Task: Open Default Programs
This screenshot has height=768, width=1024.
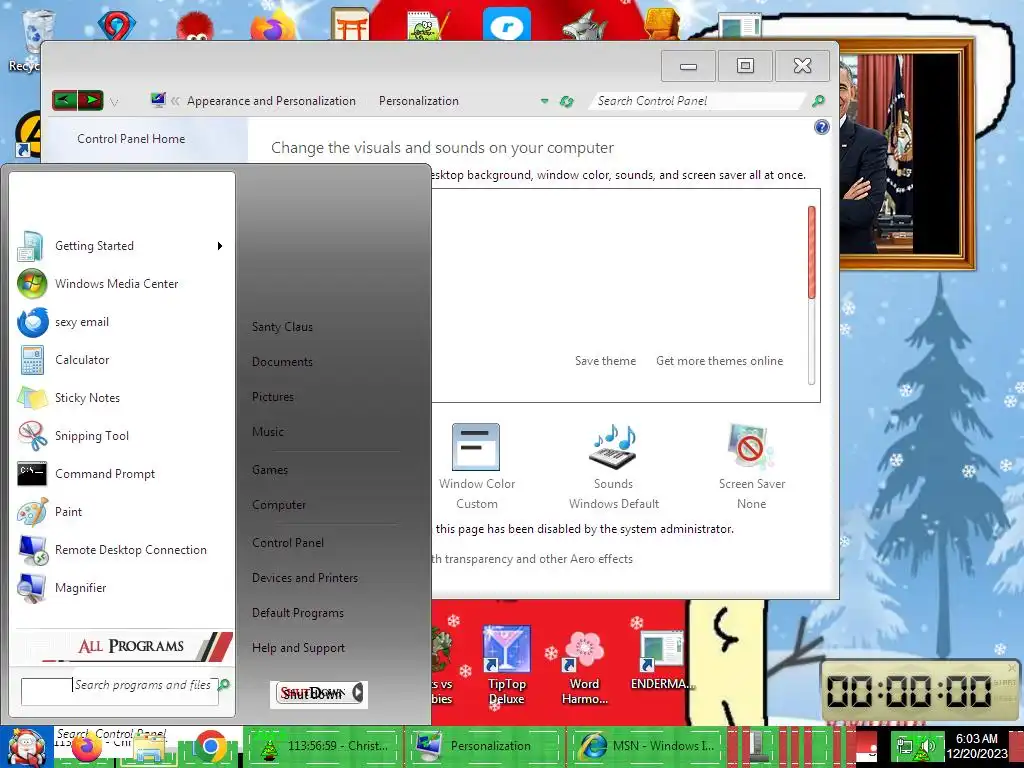Action: pyautogui.click(x=298, y=613)
